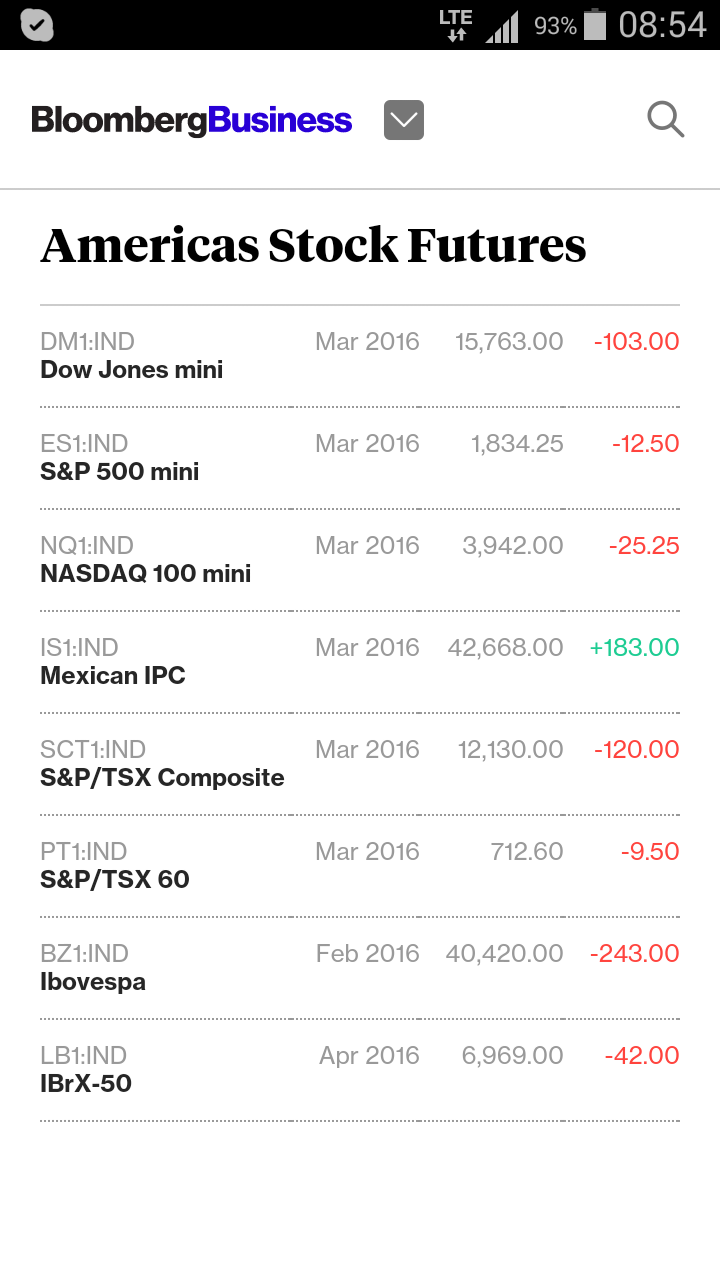The image size is (720, 1280).
Task: Tap the signal strength icon
Action: tap(502, 27)
